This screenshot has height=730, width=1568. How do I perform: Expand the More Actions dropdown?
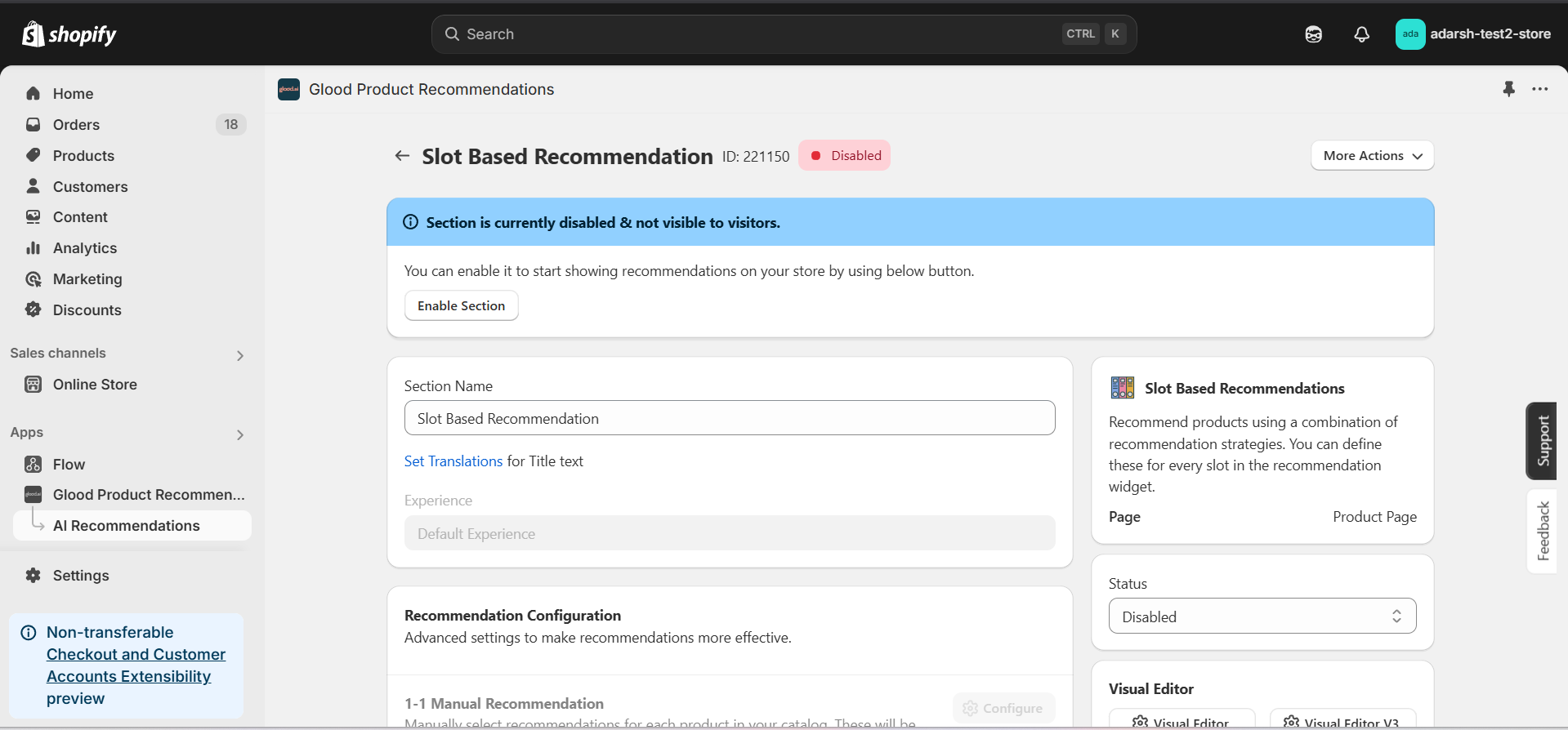pyautogui.click(x=1372, y=156)
